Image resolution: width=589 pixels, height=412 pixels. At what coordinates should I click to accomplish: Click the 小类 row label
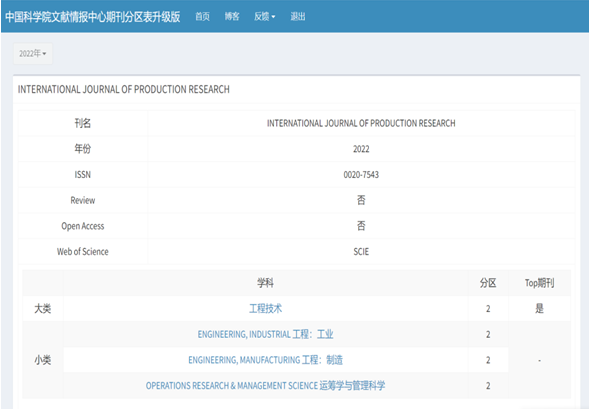pyautogui.click(x=43, y=360)
